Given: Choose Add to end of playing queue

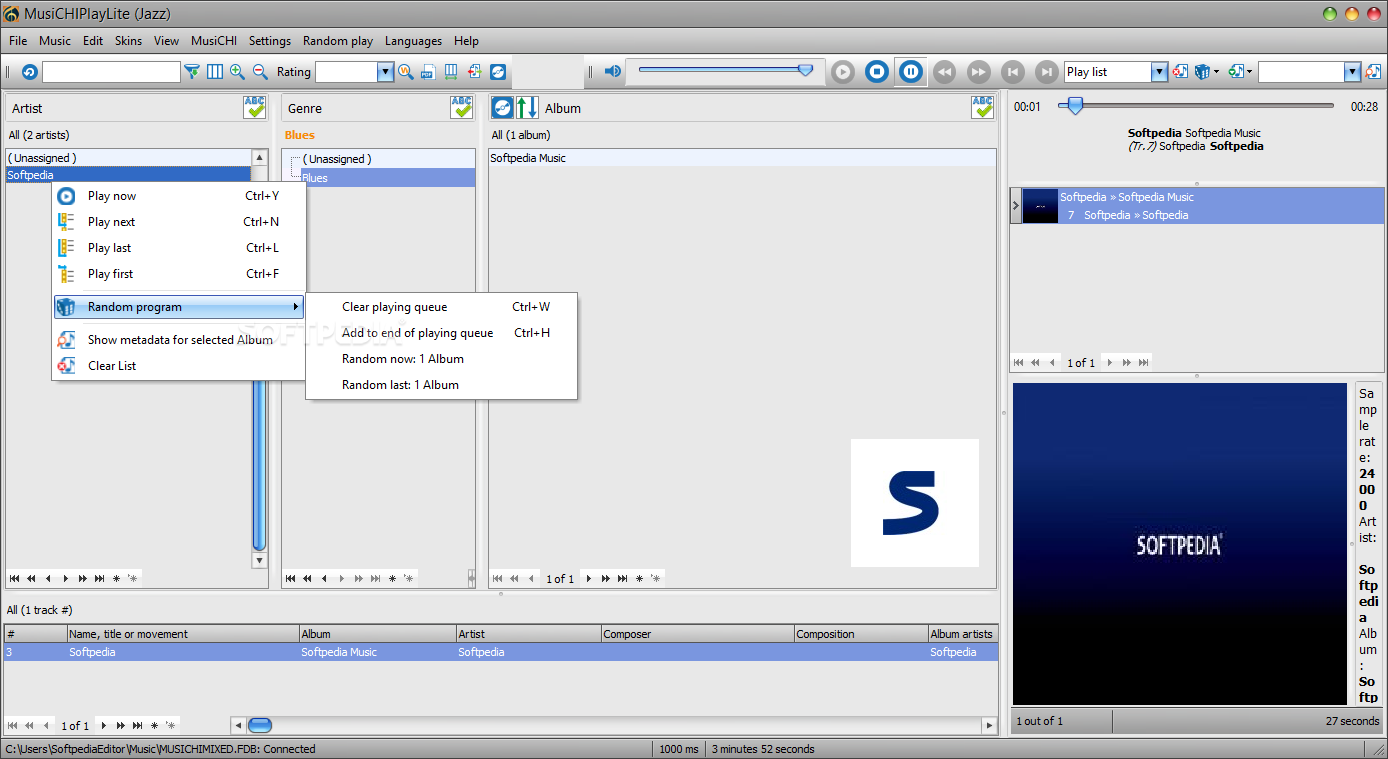Looking at the screenshot, I should tap(441, 333).
